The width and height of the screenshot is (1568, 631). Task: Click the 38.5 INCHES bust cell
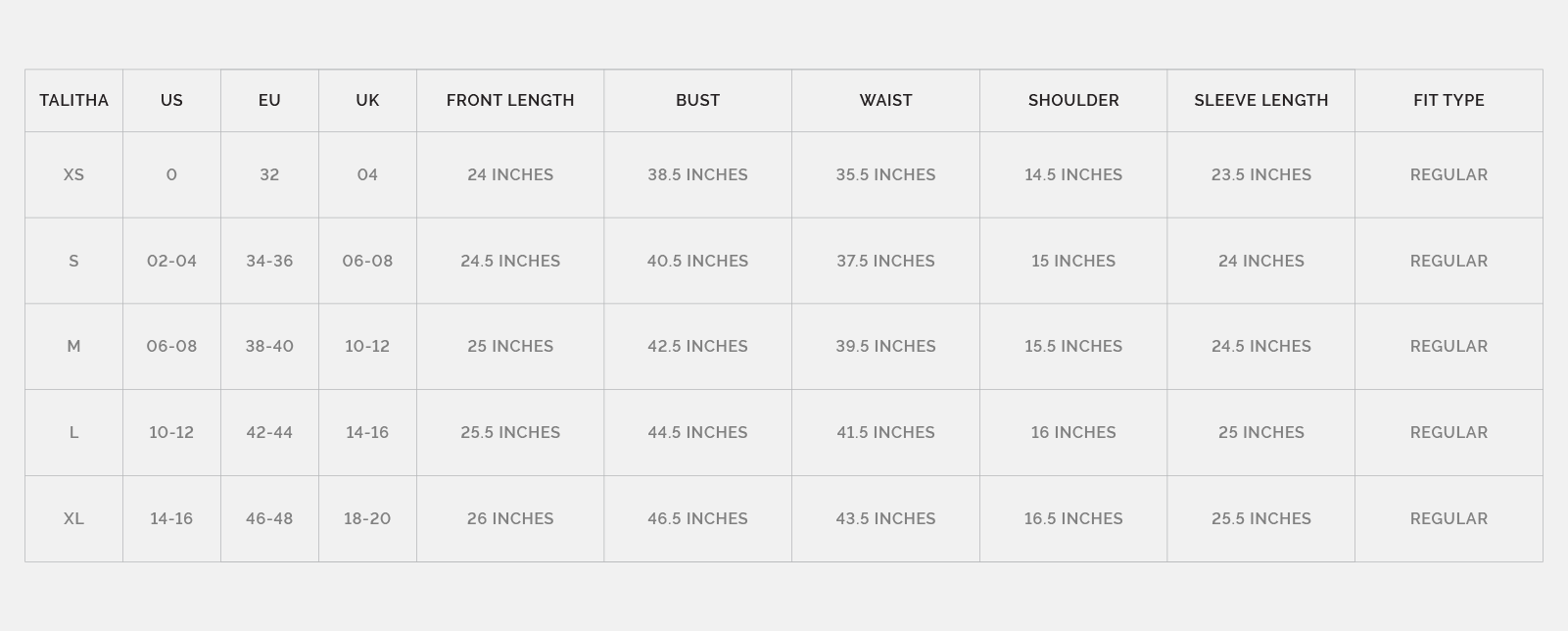pyautogui.click(x=697, y=174)
